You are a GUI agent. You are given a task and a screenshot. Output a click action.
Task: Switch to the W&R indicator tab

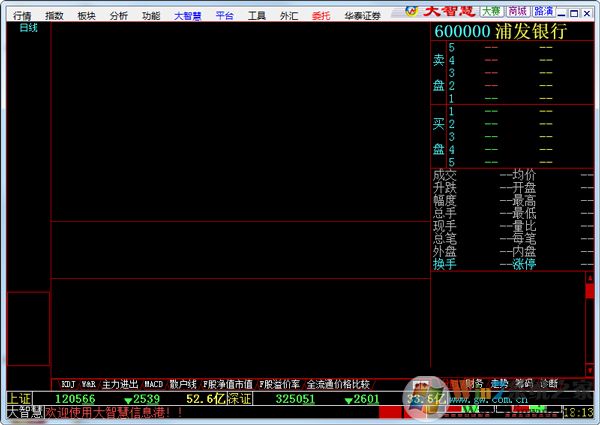coord(88,384)
